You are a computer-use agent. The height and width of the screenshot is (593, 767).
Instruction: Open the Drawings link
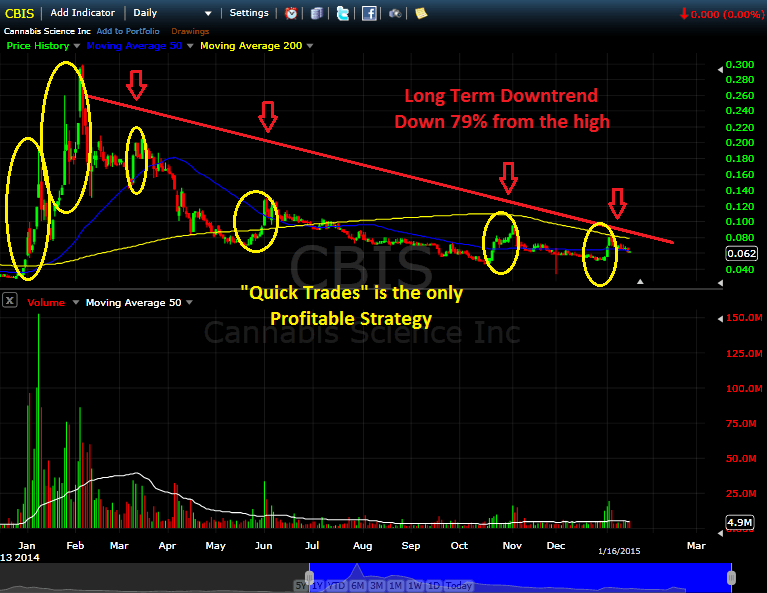pos(190,31)
